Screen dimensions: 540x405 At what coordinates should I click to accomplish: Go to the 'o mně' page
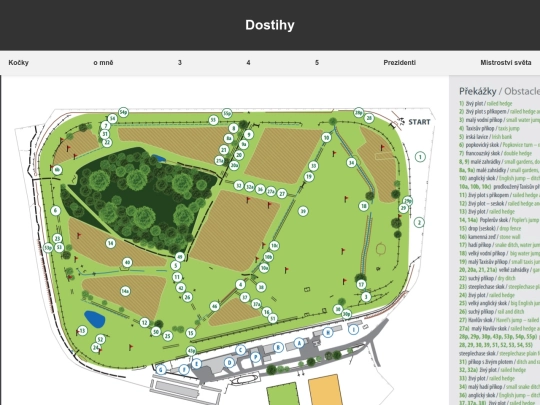[103, 63]
